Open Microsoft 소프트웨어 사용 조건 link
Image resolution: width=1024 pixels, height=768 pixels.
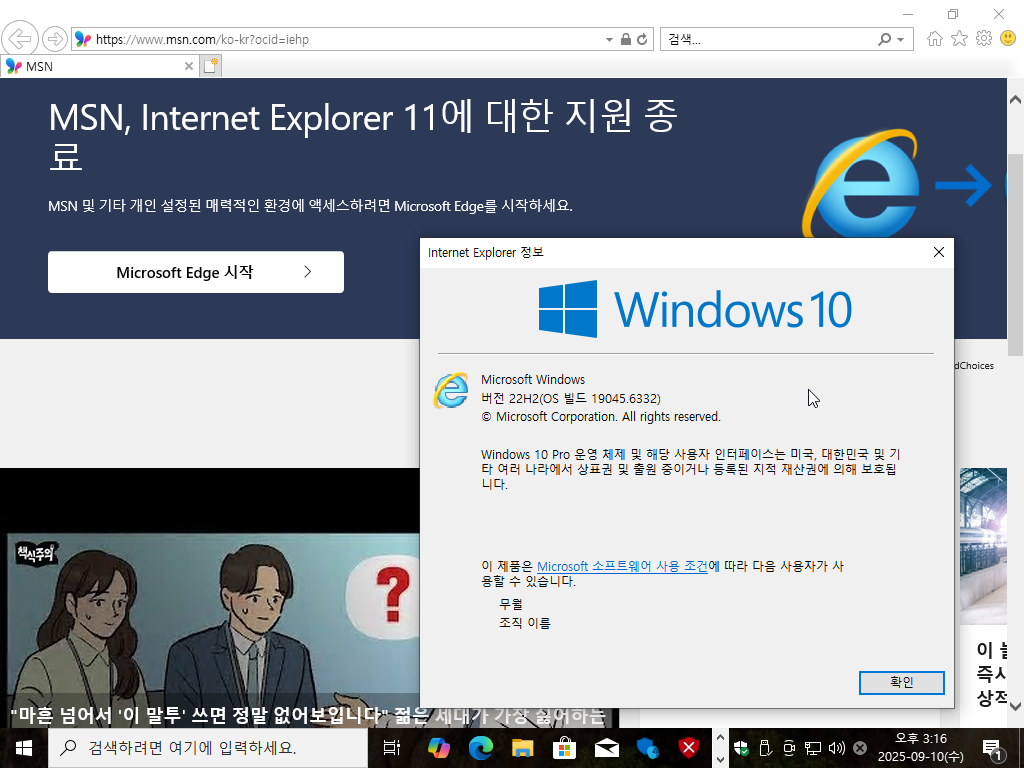click(622, 566)
